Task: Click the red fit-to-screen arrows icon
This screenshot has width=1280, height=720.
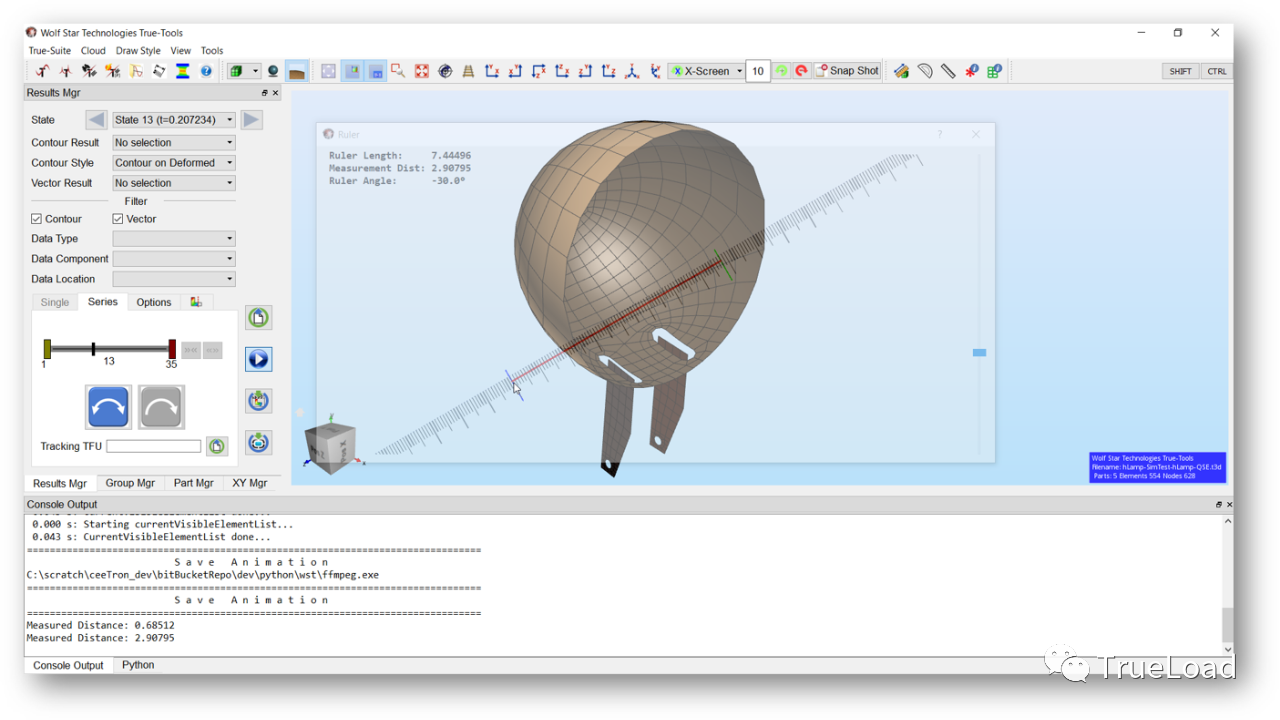Action: (x=421, y=71)
